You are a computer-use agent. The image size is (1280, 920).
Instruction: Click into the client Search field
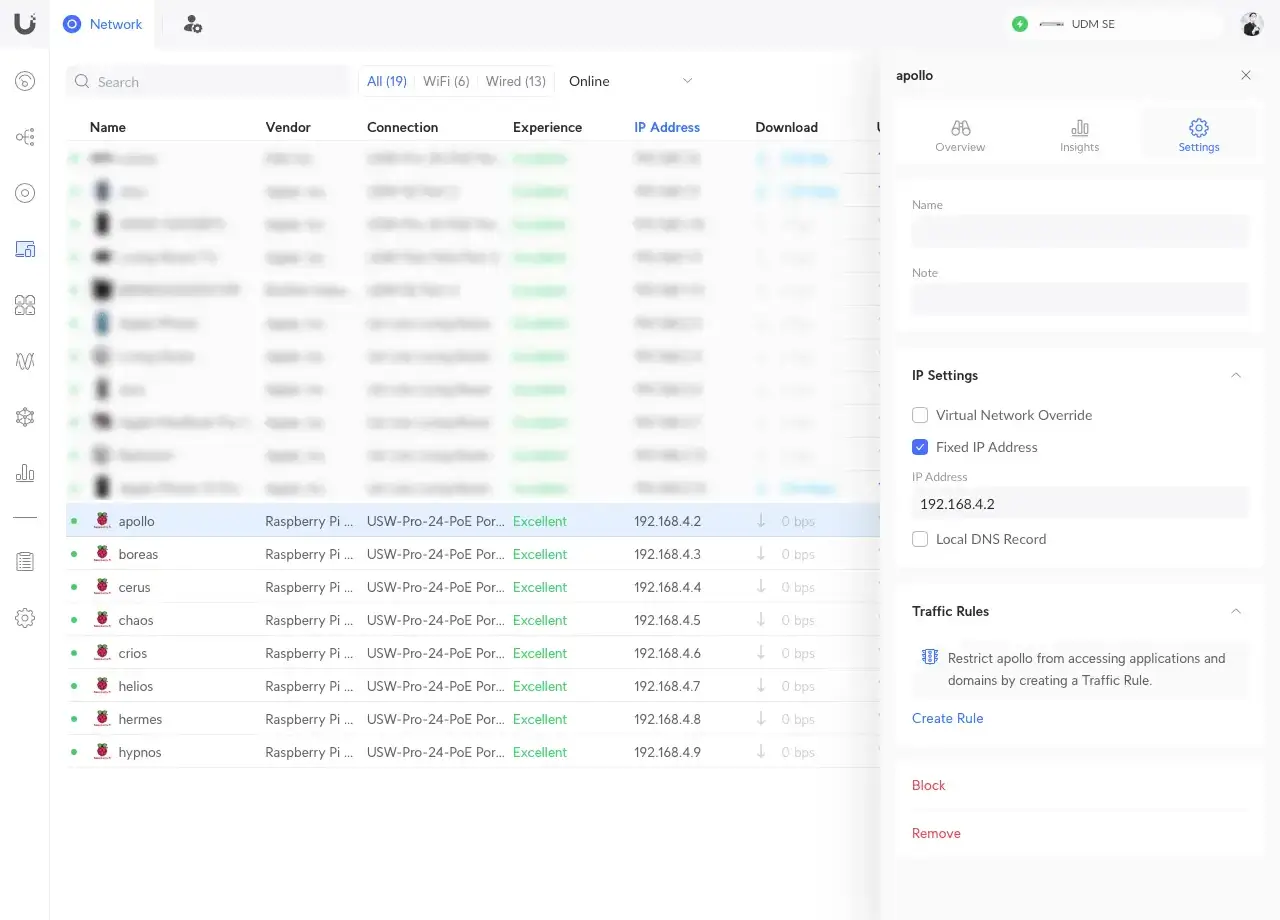point(210,82)
